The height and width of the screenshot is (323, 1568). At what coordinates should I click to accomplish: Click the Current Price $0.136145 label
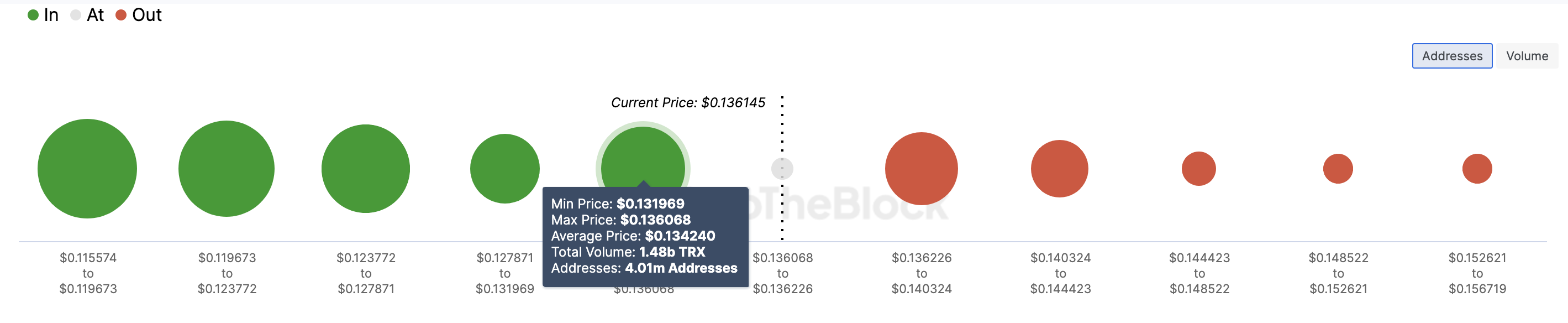coord(688,102)
